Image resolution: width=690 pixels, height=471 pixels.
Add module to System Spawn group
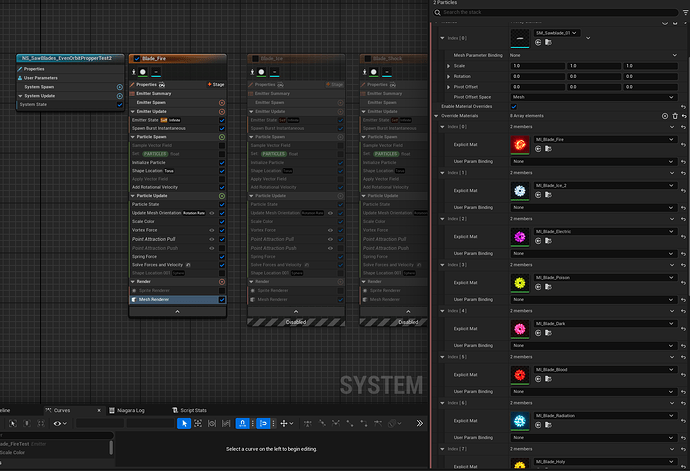point(119,87)
